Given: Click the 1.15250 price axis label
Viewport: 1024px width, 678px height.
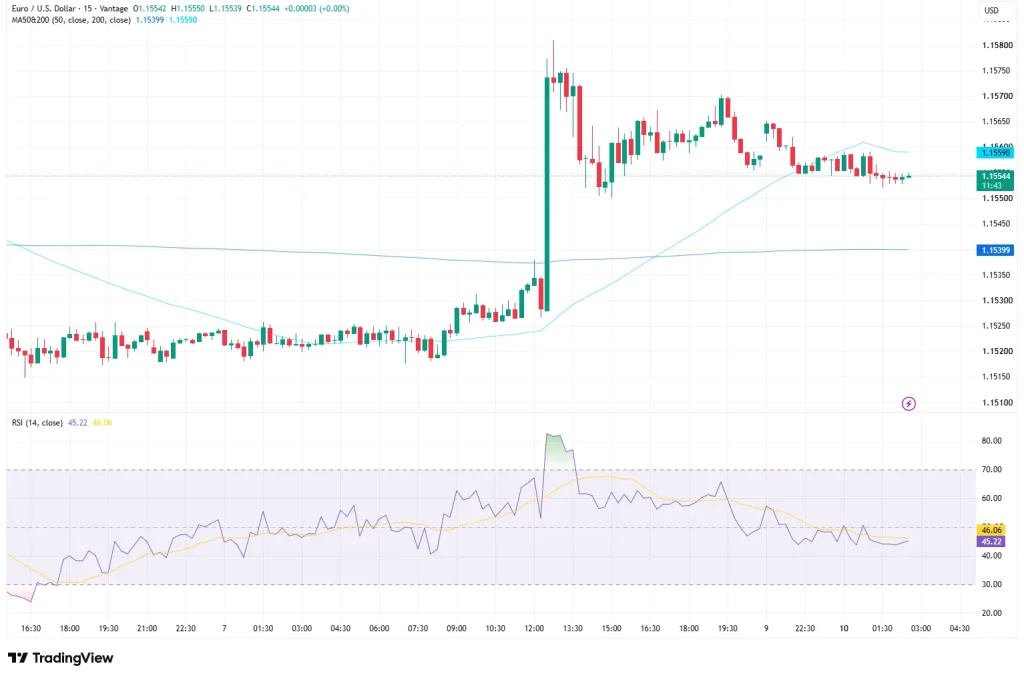Looking at the screenshot, I should [x=997, y=325].
